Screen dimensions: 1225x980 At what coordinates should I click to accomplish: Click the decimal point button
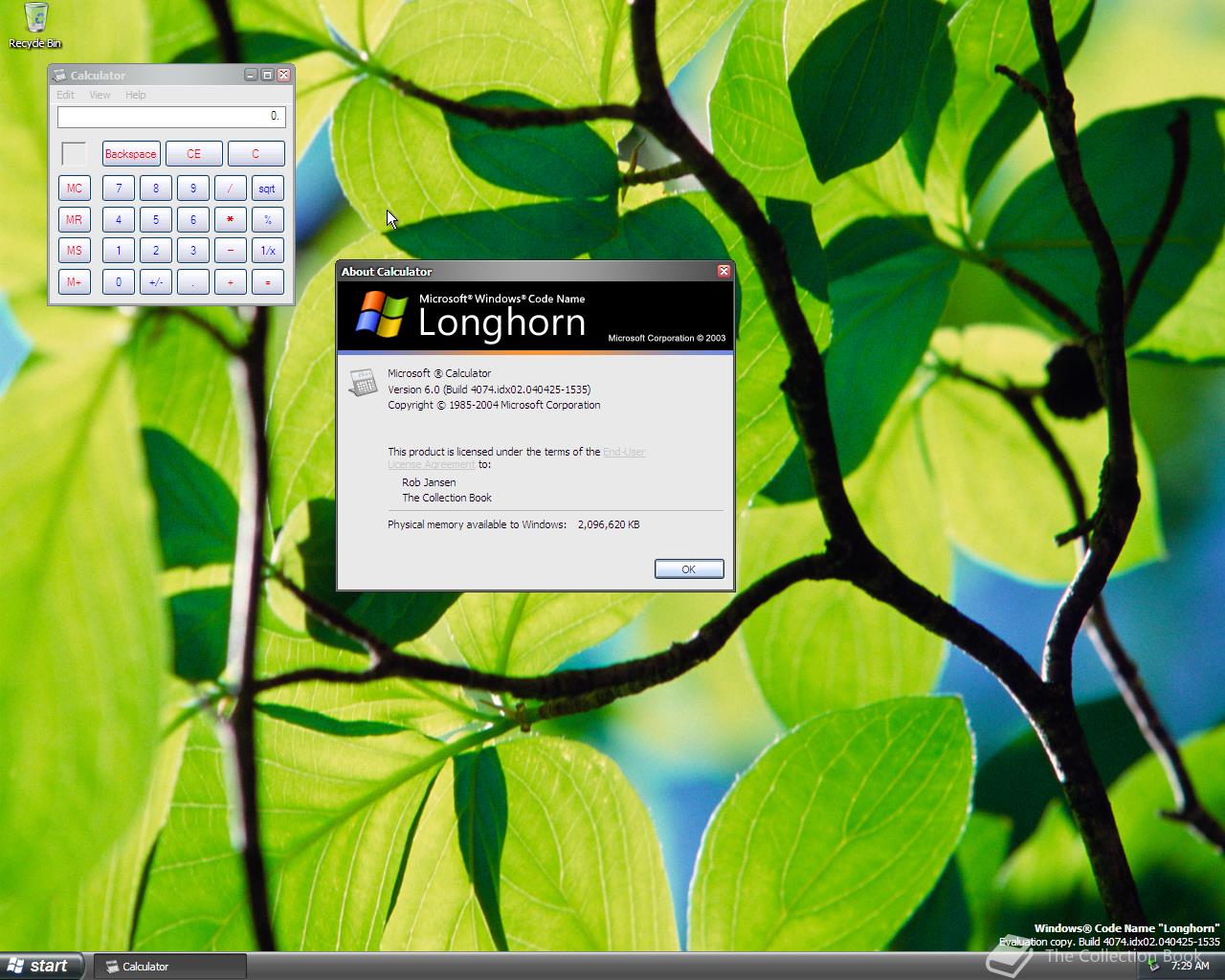click(193, 282)
